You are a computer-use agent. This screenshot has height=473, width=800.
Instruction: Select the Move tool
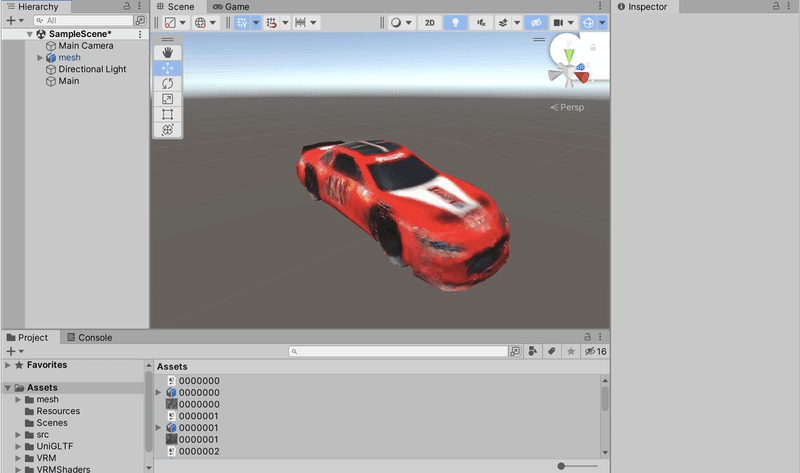pos(167,68)
